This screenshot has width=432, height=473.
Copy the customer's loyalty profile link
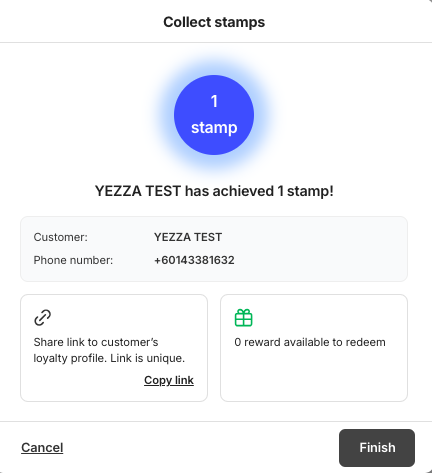pos(169,380)
